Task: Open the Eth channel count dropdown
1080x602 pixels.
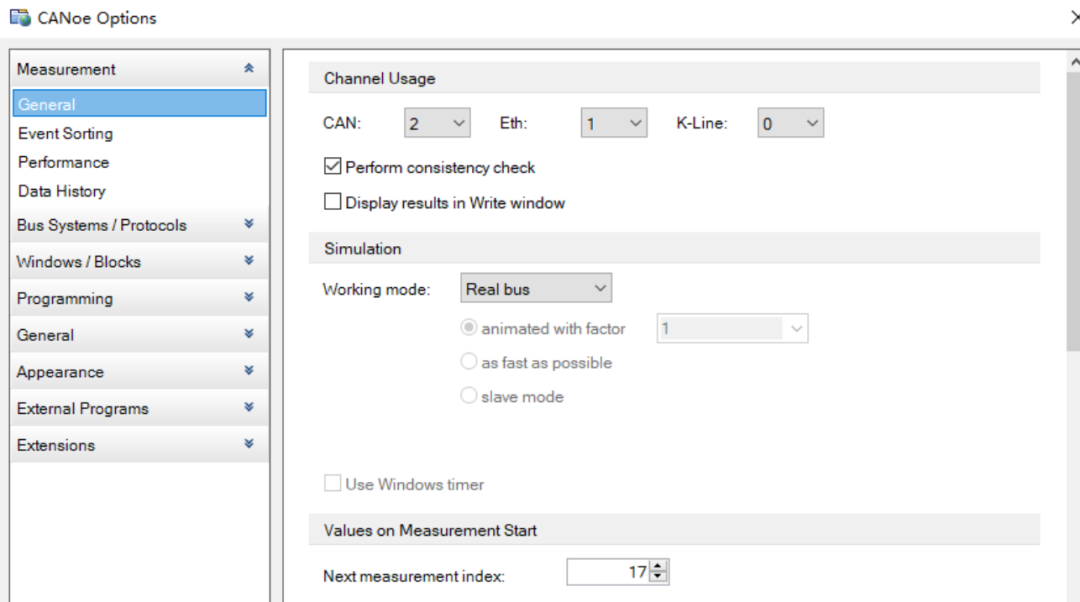Action: pos(614,123)
